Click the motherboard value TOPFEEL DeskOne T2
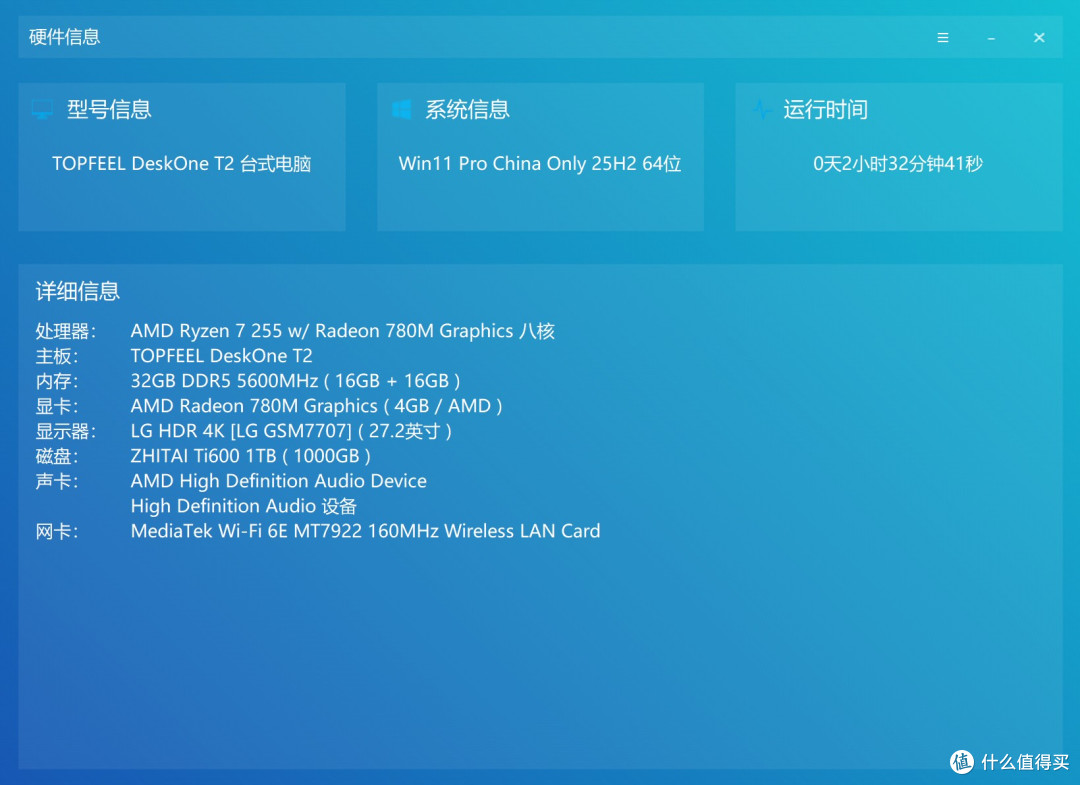The width and height of the screenshot is (1080, 785). tap(222, 356)
